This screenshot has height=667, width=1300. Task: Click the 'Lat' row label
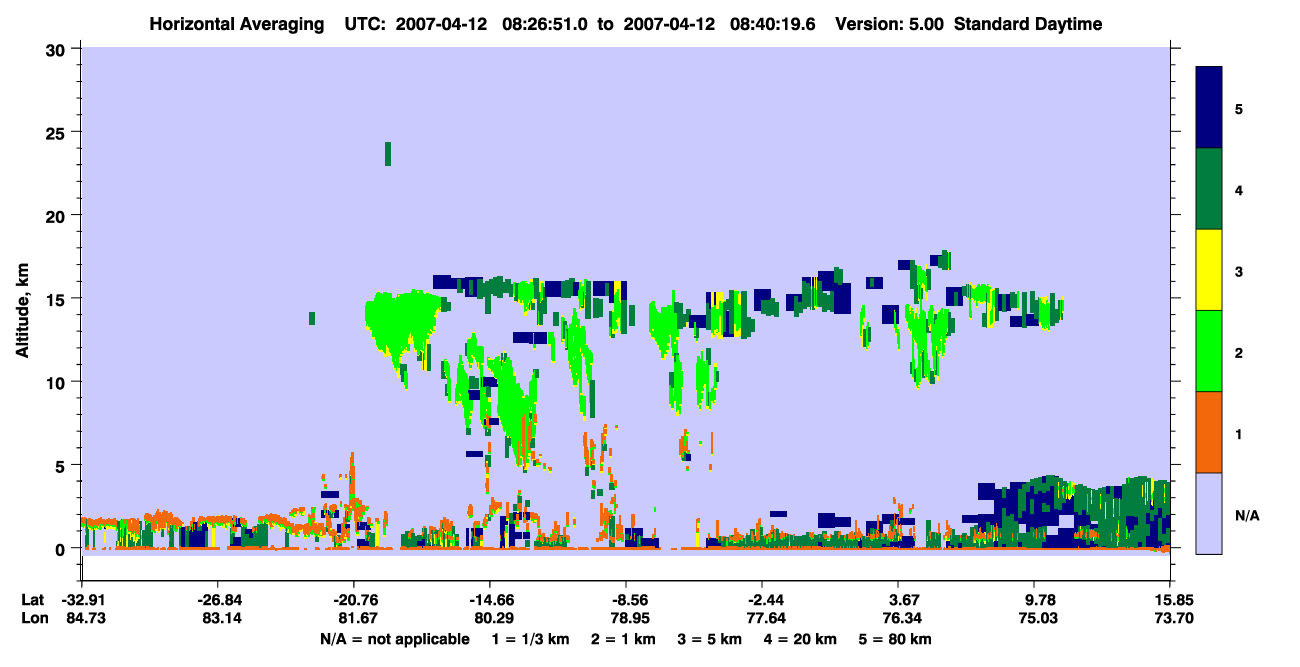pyautogui.click(x=34, y=600)
